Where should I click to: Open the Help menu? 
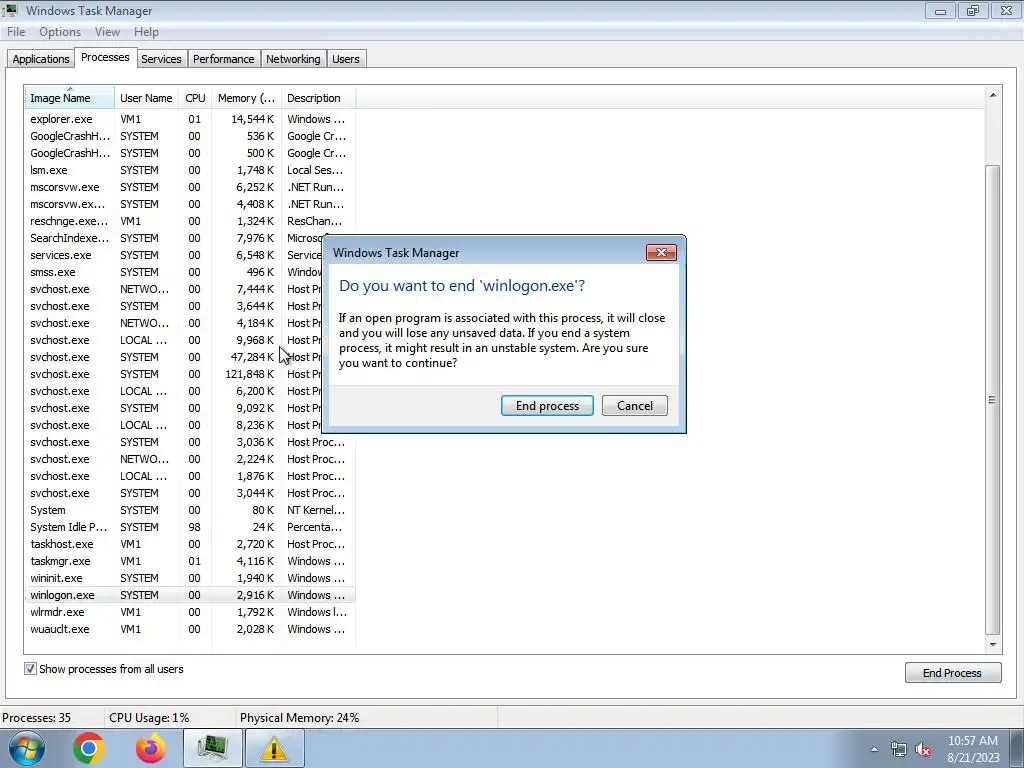tap(146, 32)
